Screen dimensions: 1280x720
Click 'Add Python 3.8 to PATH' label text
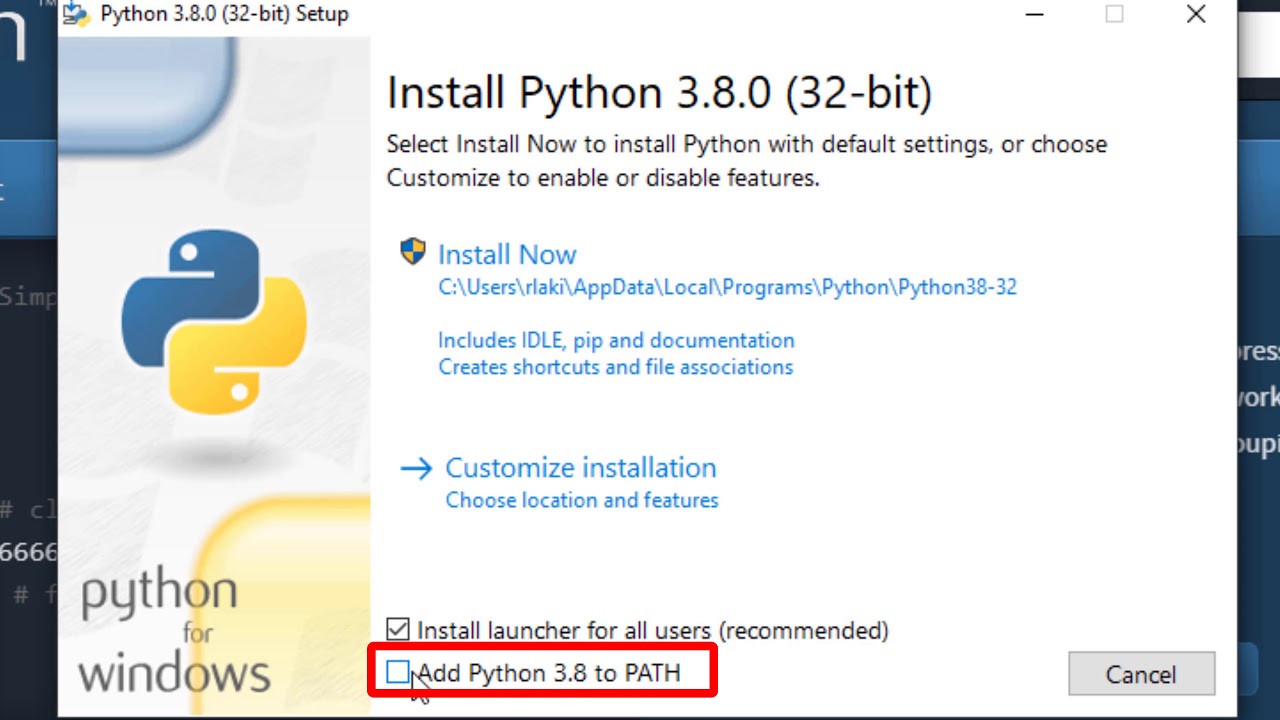(x=549, y=673)
